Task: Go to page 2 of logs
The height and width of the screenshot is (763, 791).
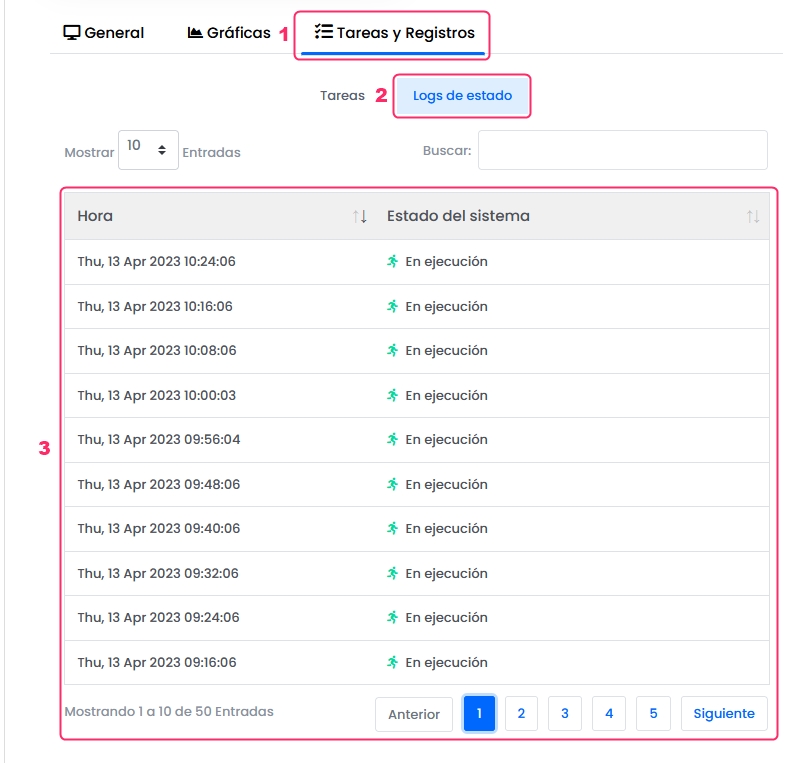Action: click(x=521, y=714)
